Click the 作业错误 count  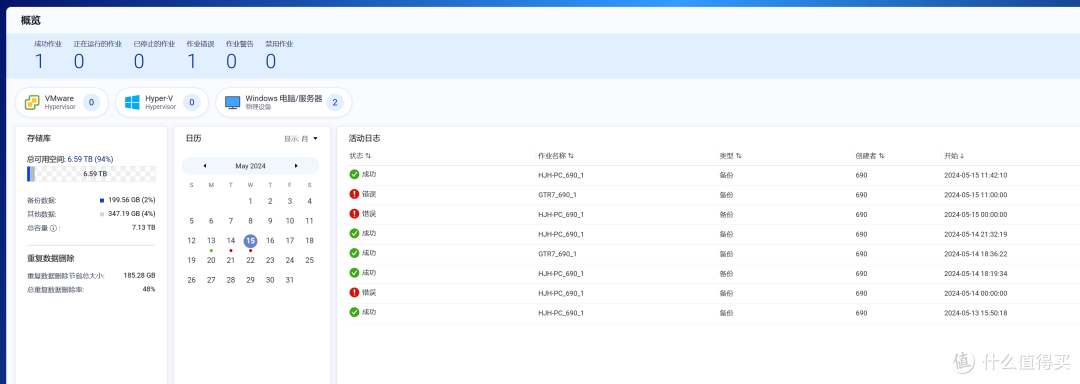191,62
